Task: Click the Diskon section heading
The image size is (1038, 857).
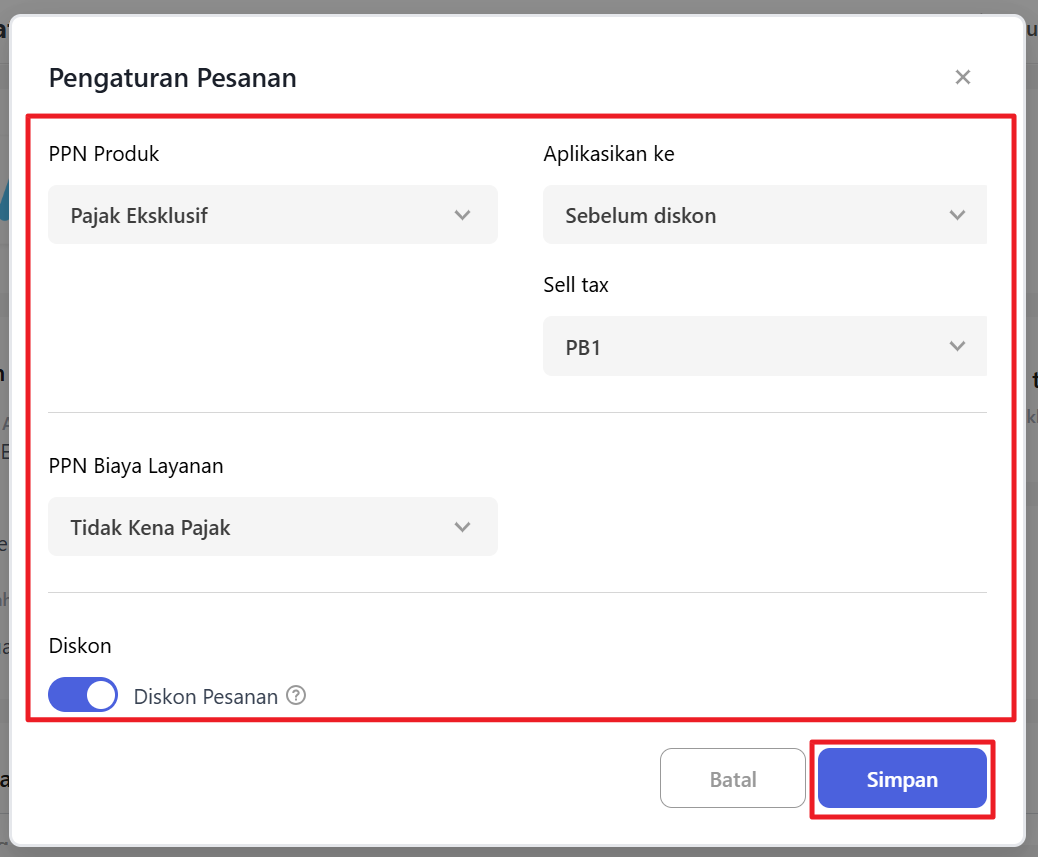Action: 80,646
